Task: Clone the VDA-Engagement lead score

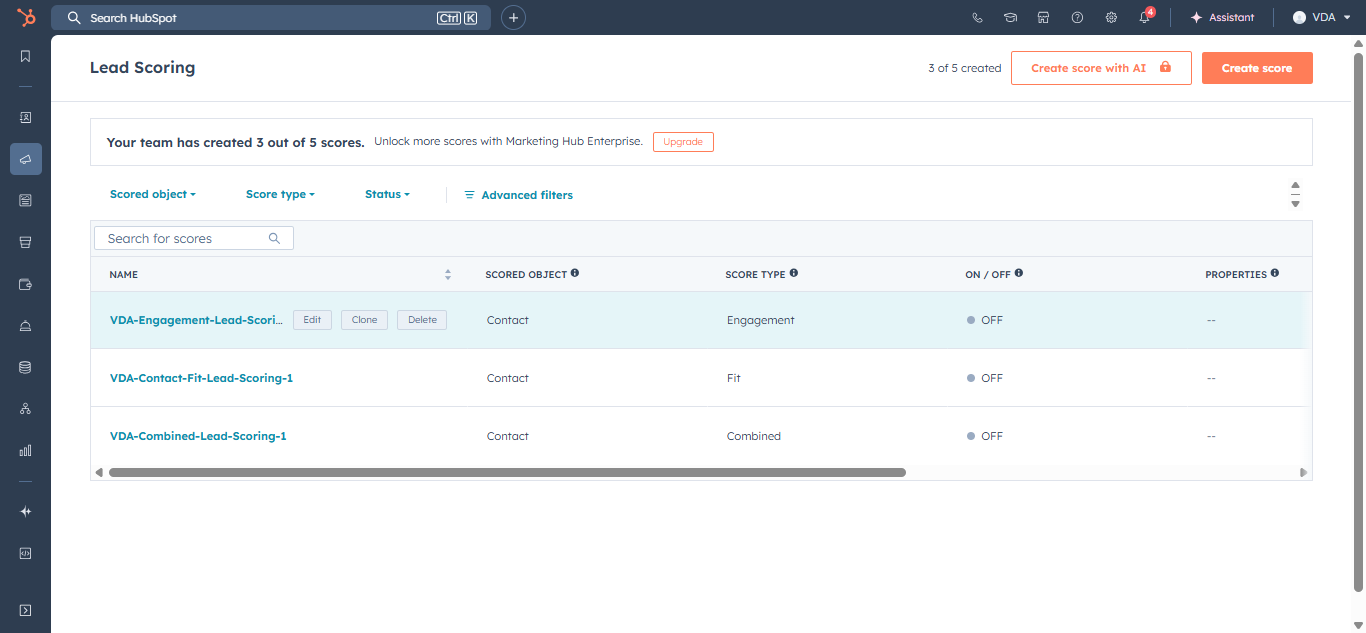Action: tap(364, 320)
